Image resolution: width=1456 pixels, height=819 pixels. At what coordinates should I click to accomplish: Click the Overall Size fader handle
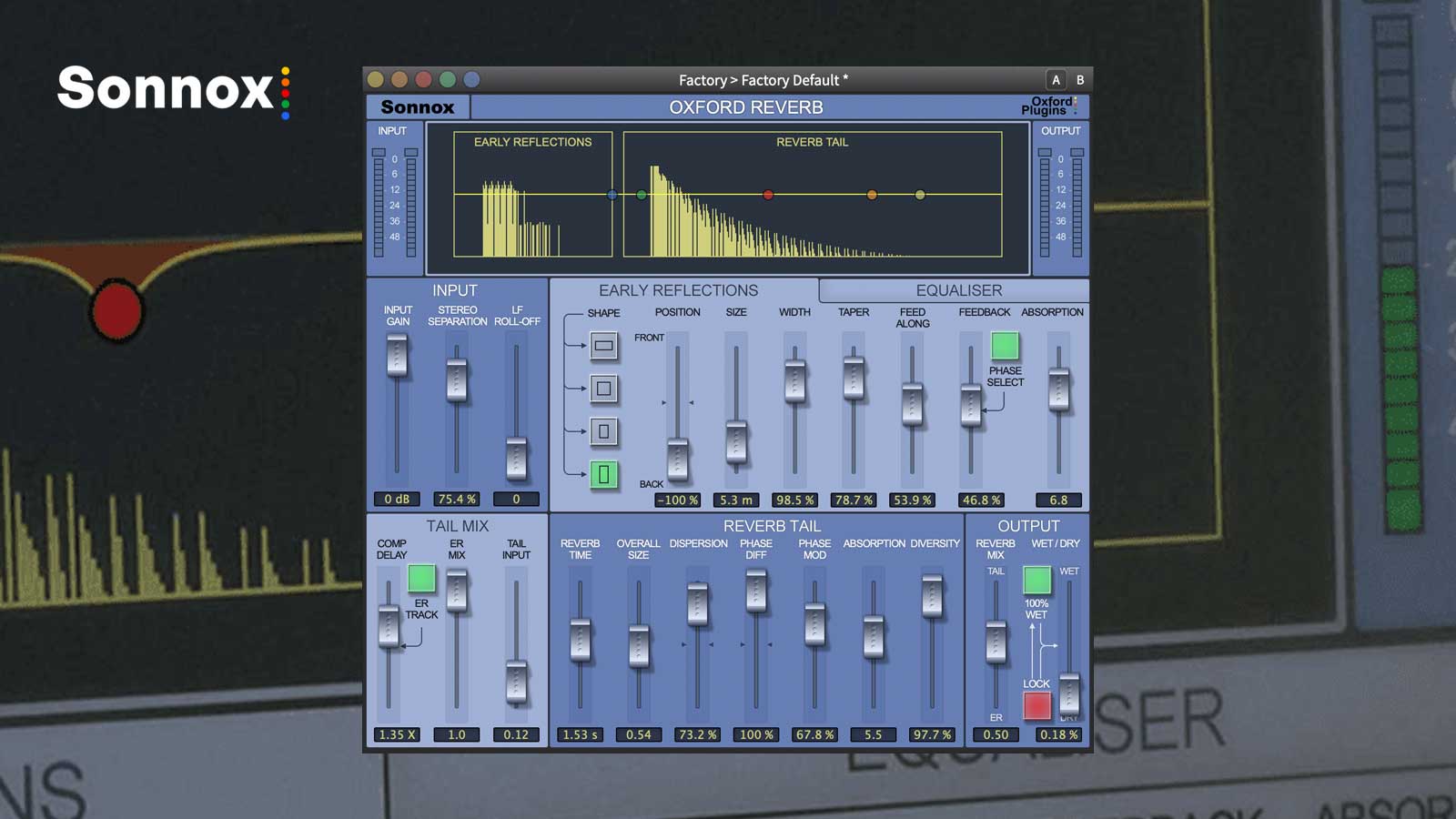639,646
